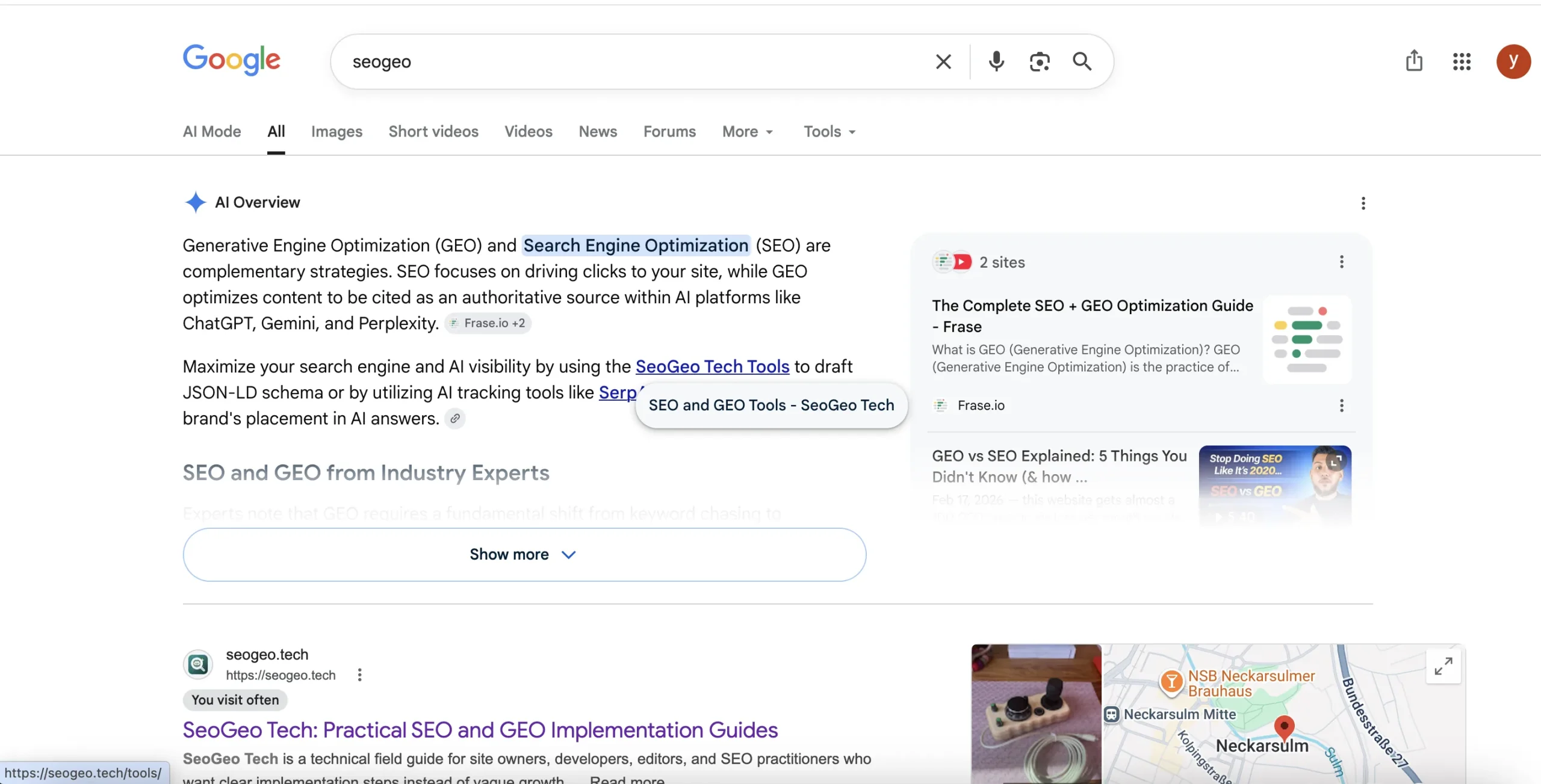This screenshot has width=1541, height=784.
Task: Select the All results tab
Action: 276,131
